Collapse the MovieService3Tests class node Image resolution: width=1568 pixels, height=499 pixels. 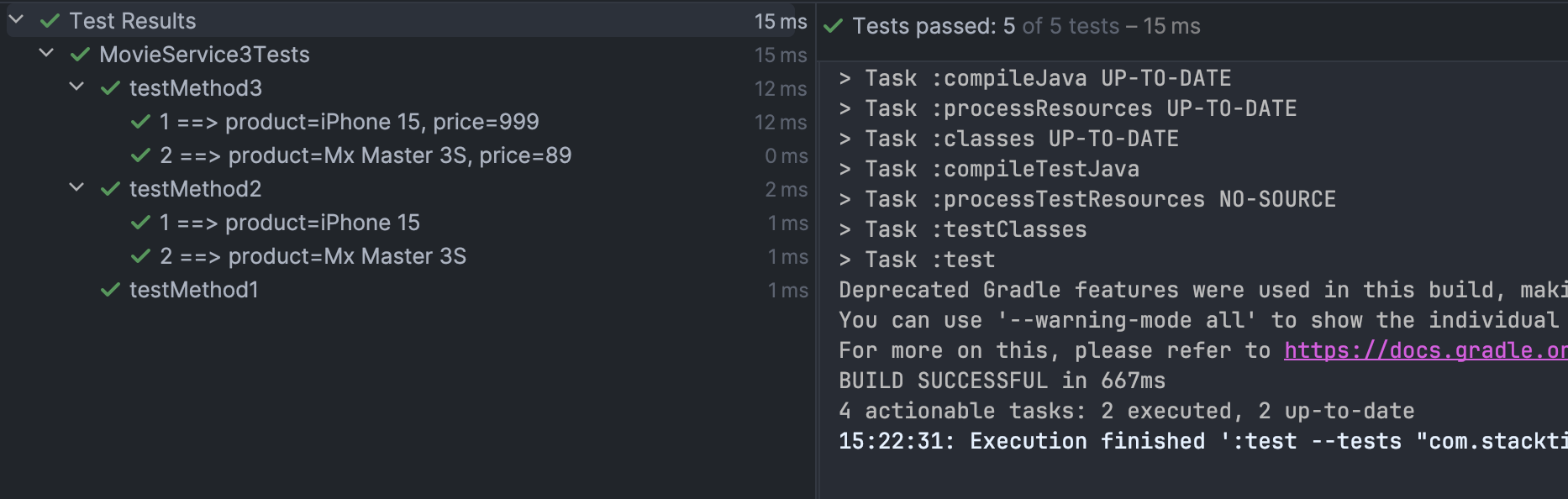pyautogui.click(x=46, y=53)
